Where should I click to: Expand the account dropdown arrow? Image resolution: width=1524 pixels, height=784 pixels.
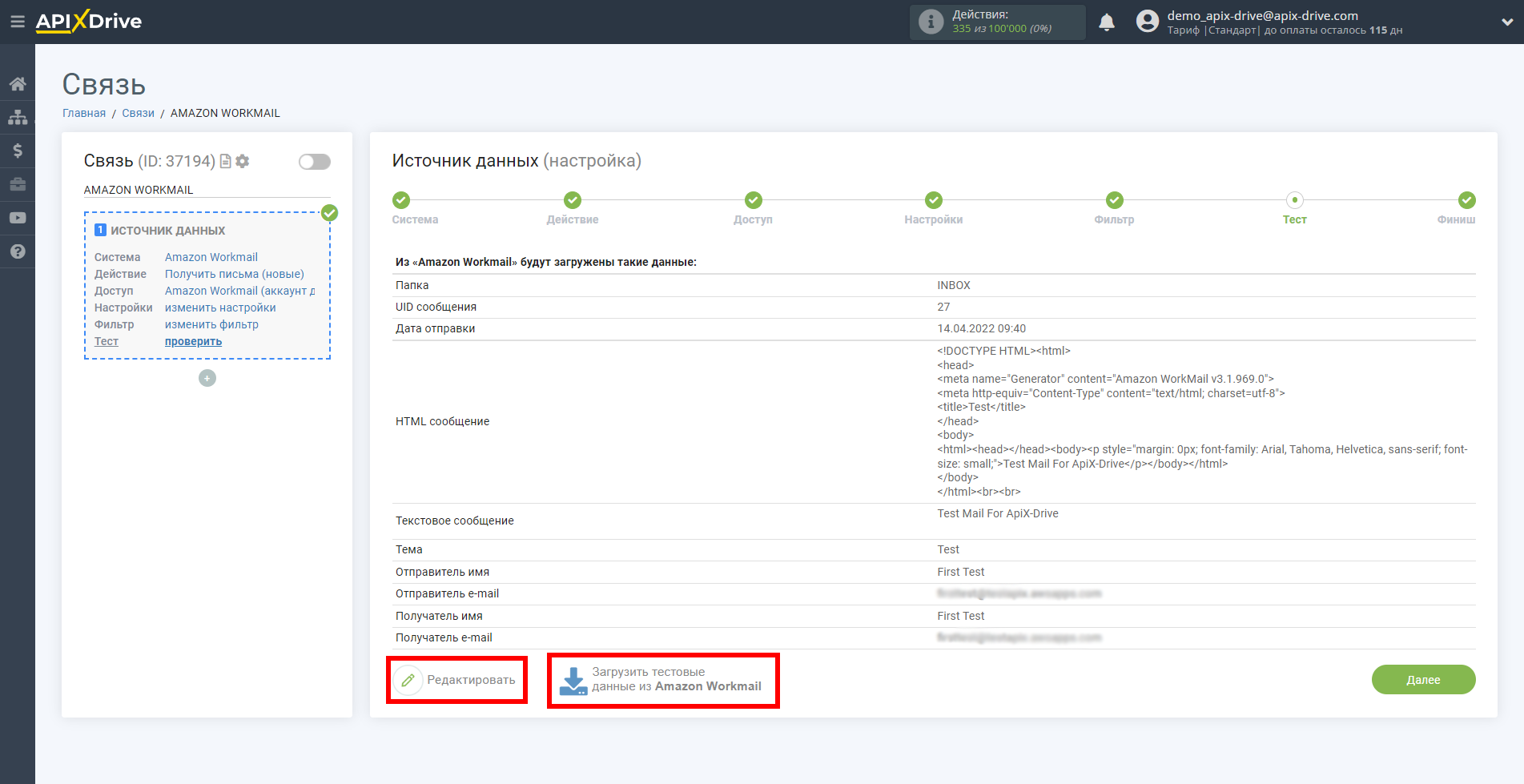tap(1506, 22)
